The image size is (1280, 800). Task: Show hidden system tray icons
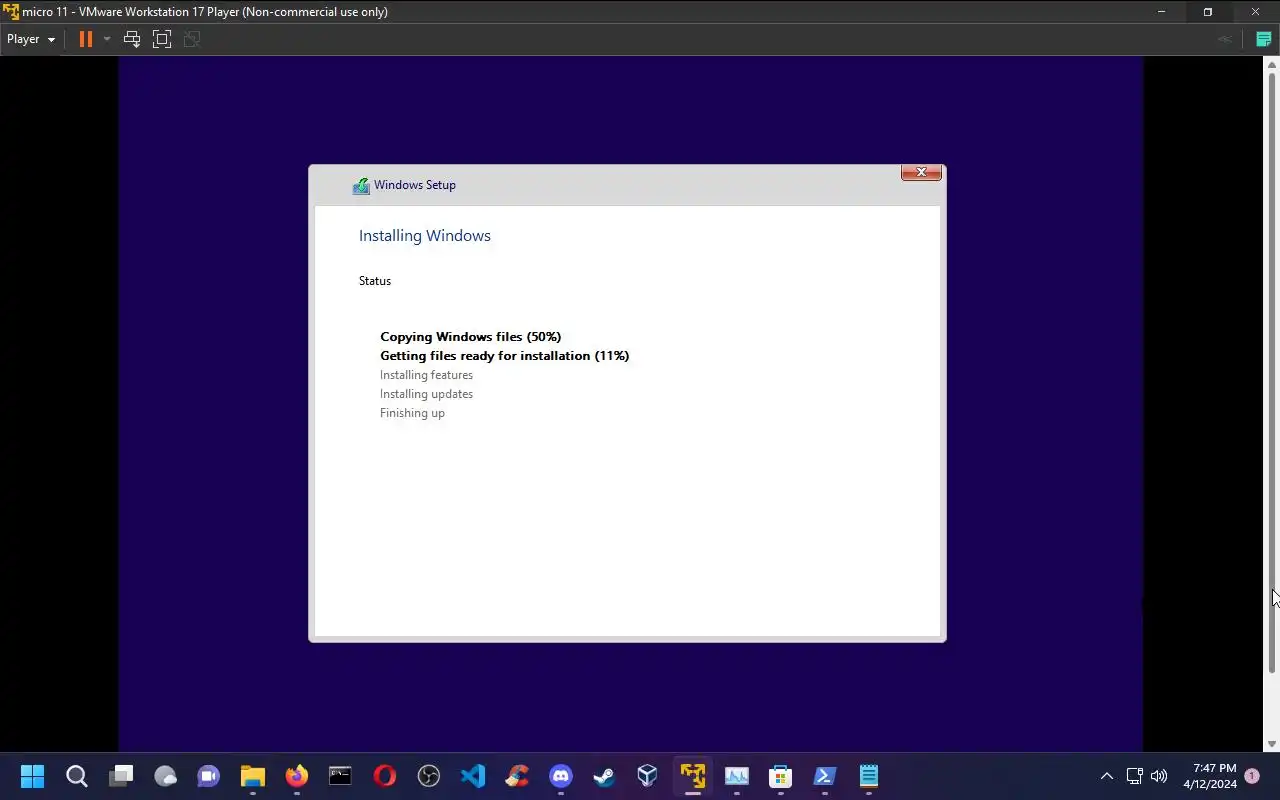point(1106,776)
